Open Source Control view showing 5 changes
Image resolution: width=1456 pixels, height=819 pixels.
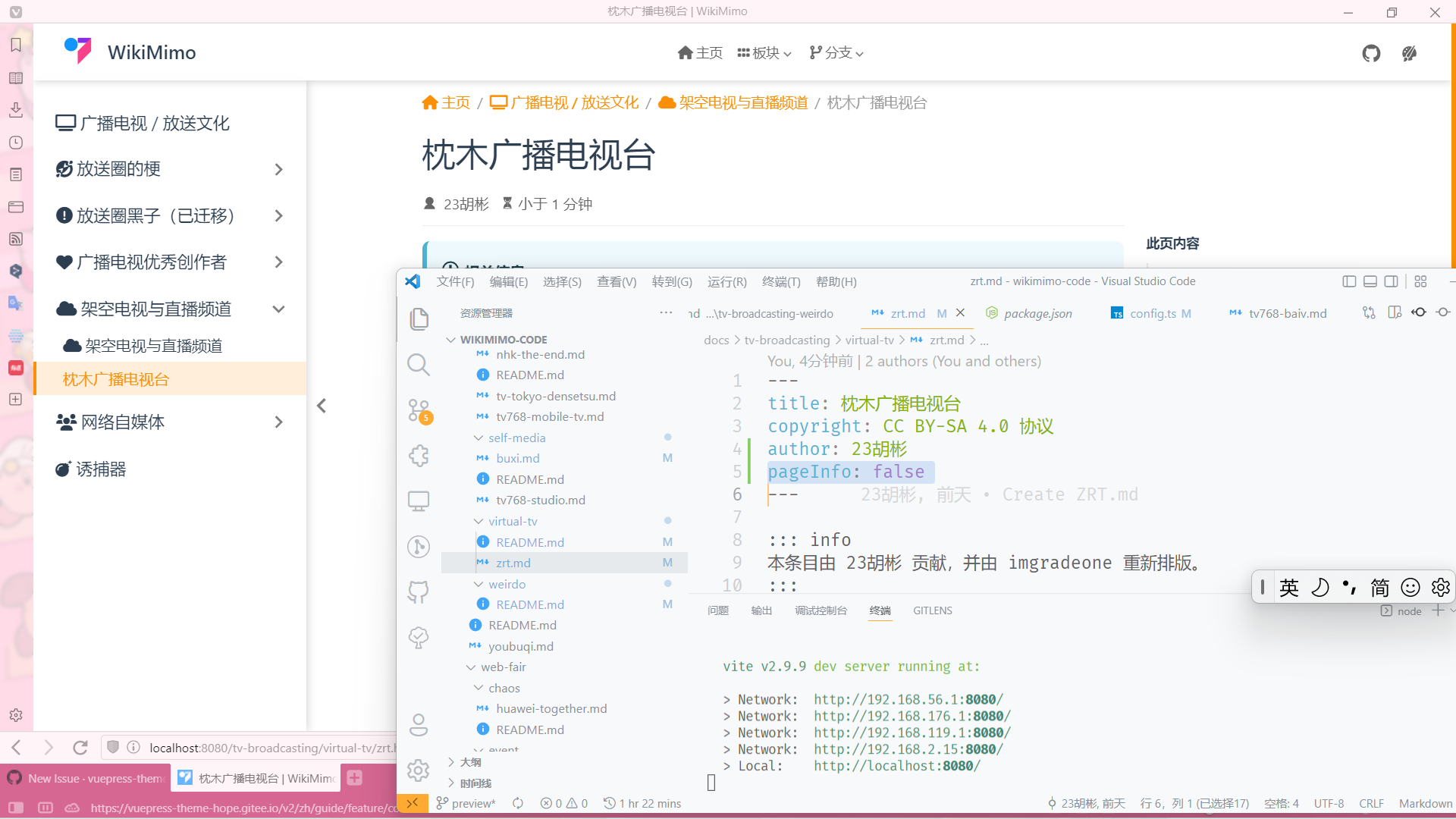419,410
